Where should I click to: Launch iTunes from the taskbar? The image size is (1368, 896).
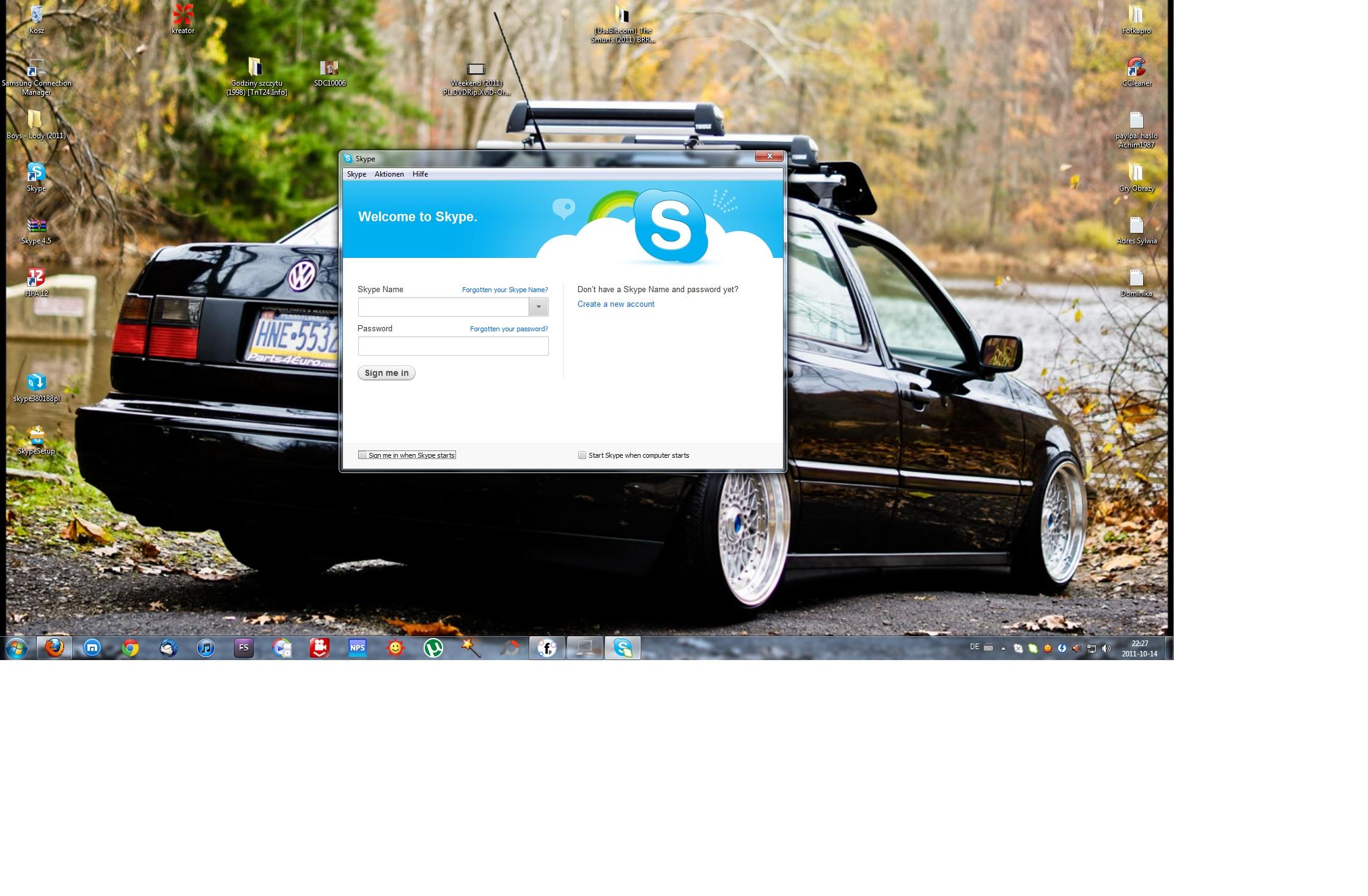click(206, 648)
